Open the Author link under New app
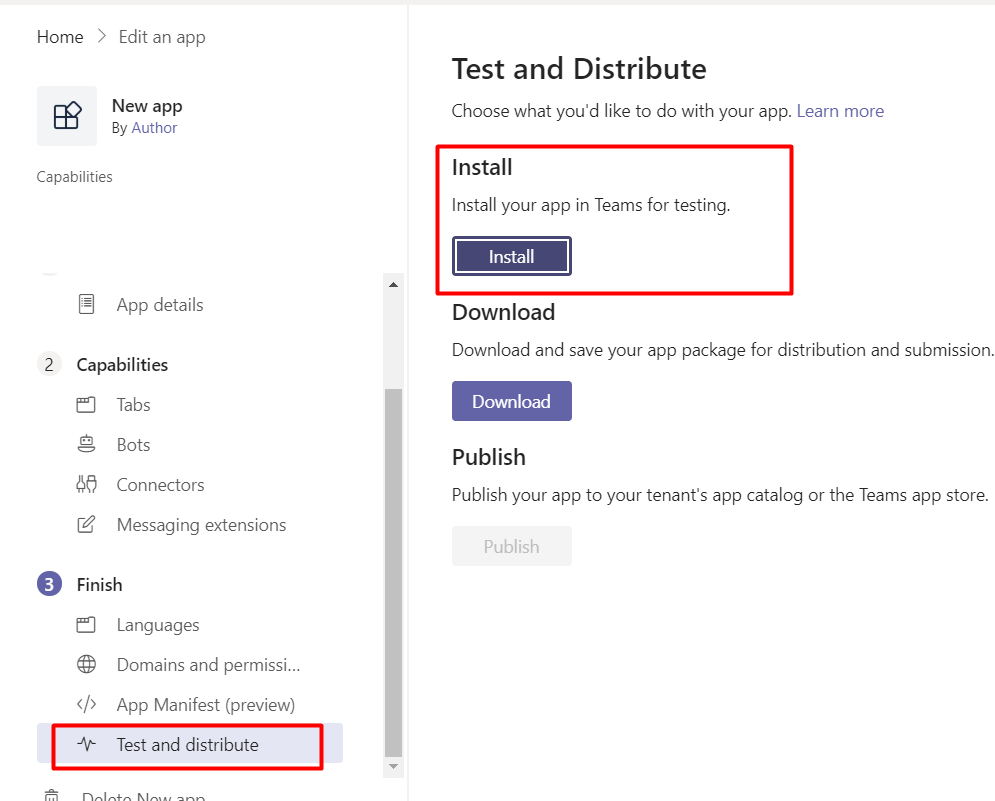The image size is (995, 801). [x=154, y=128]
